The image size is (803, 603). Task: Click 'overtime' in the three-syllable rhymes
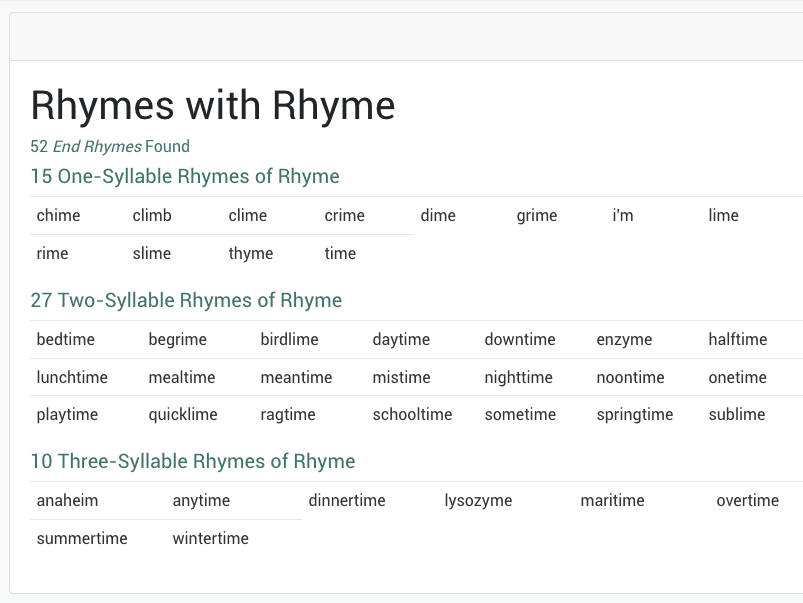[x=745, y=500]
